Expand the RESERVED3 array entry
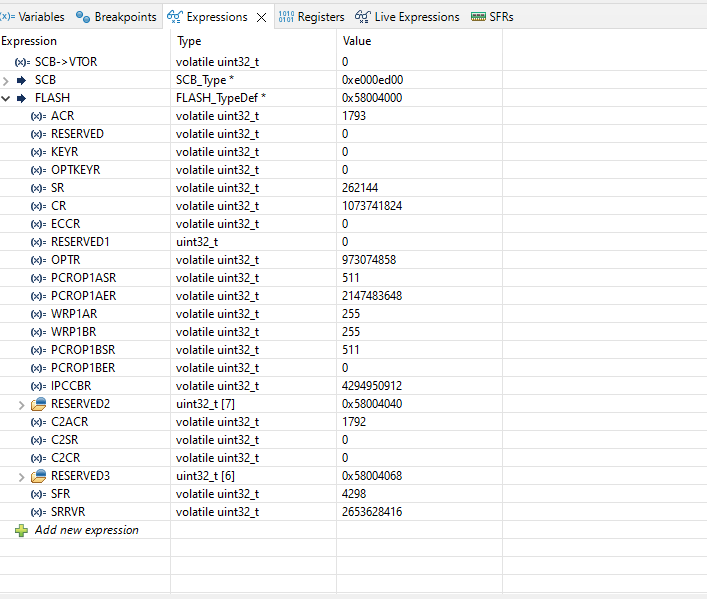The width and height of the screenshot is (707, 601). [21, 477]
